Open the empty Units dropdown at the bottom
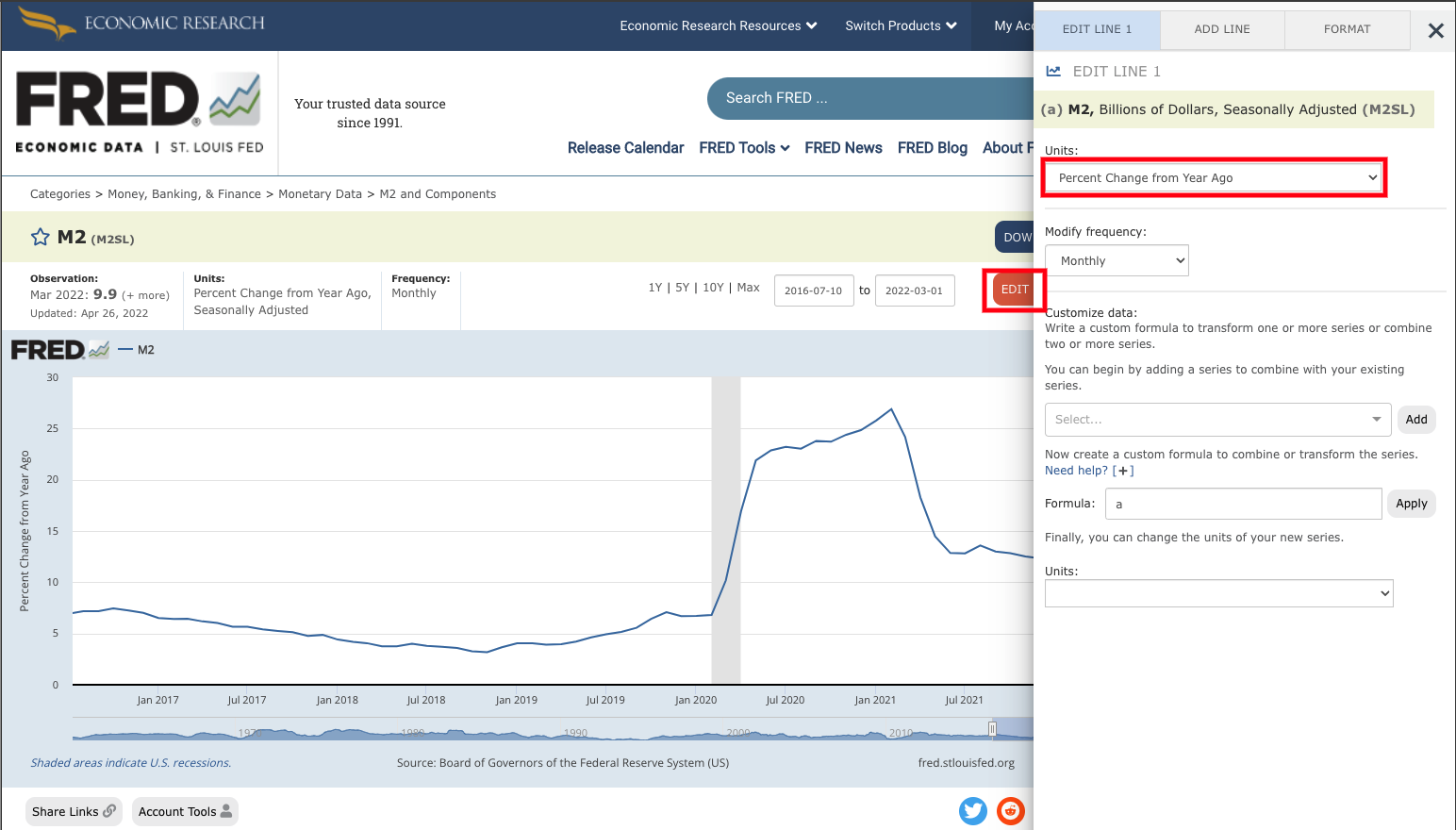 click(x=1218, y=593)
